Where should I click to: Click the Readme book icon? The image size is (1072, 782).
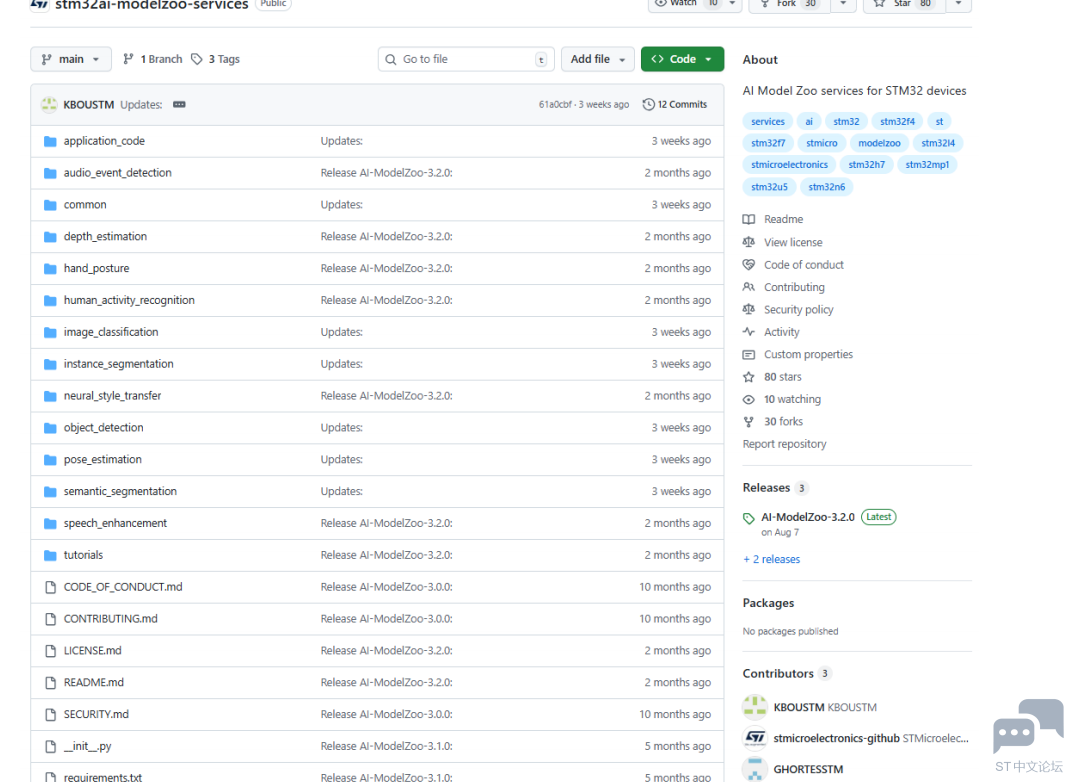tap(749, 219)
